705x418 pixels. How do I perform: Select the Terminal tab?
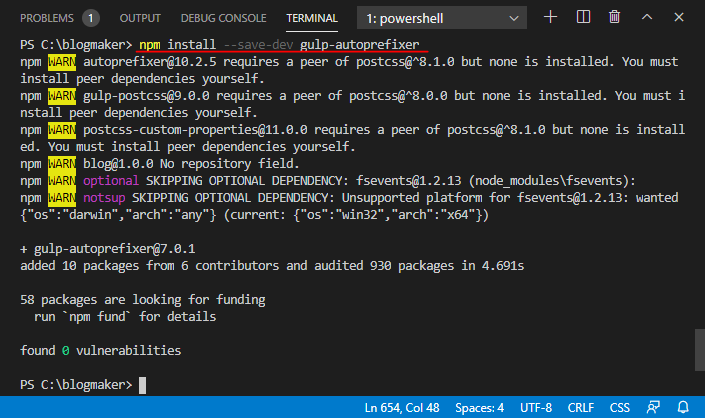pyautogui.click(x=312, y=18)
